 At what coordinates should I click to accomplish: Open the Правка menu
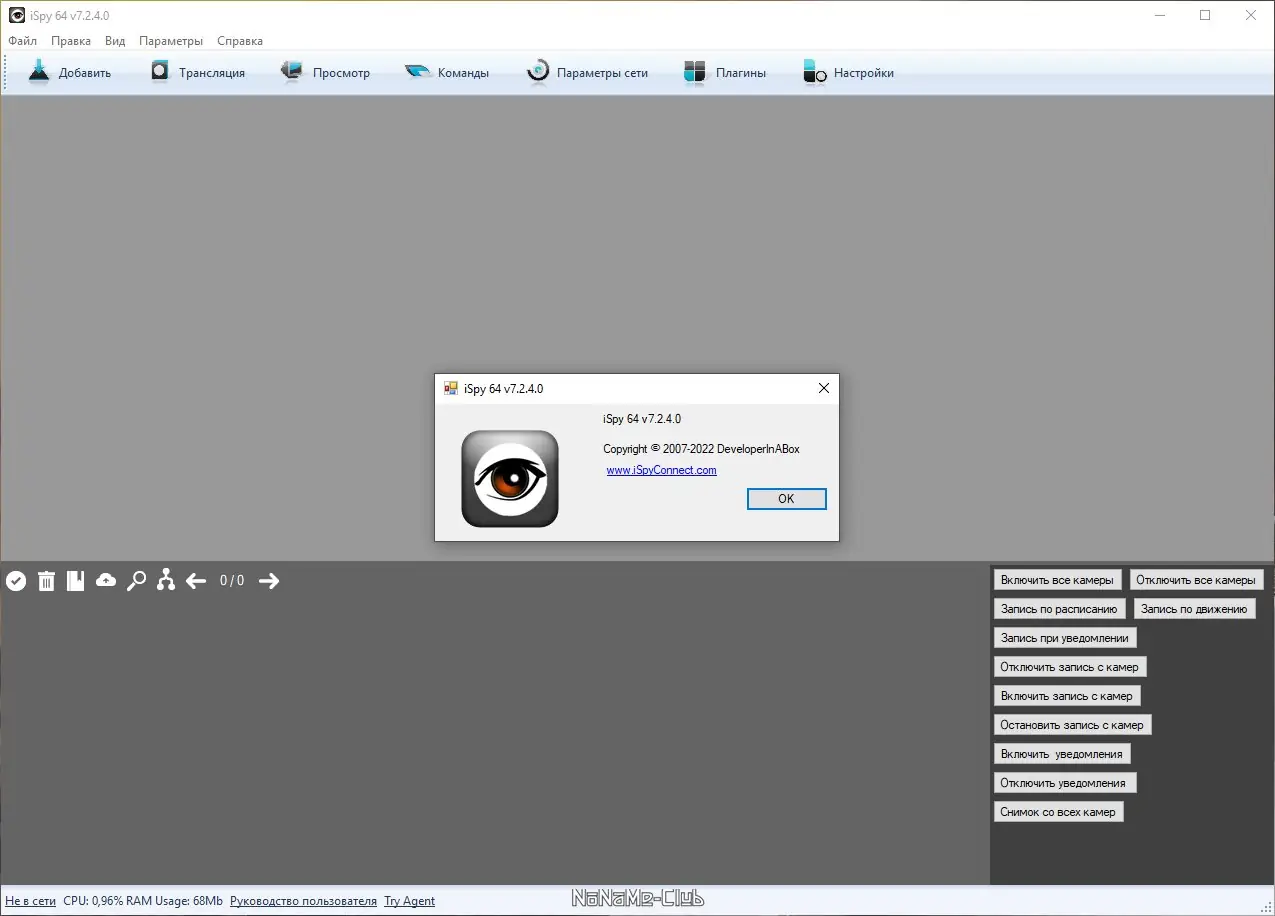71,41
